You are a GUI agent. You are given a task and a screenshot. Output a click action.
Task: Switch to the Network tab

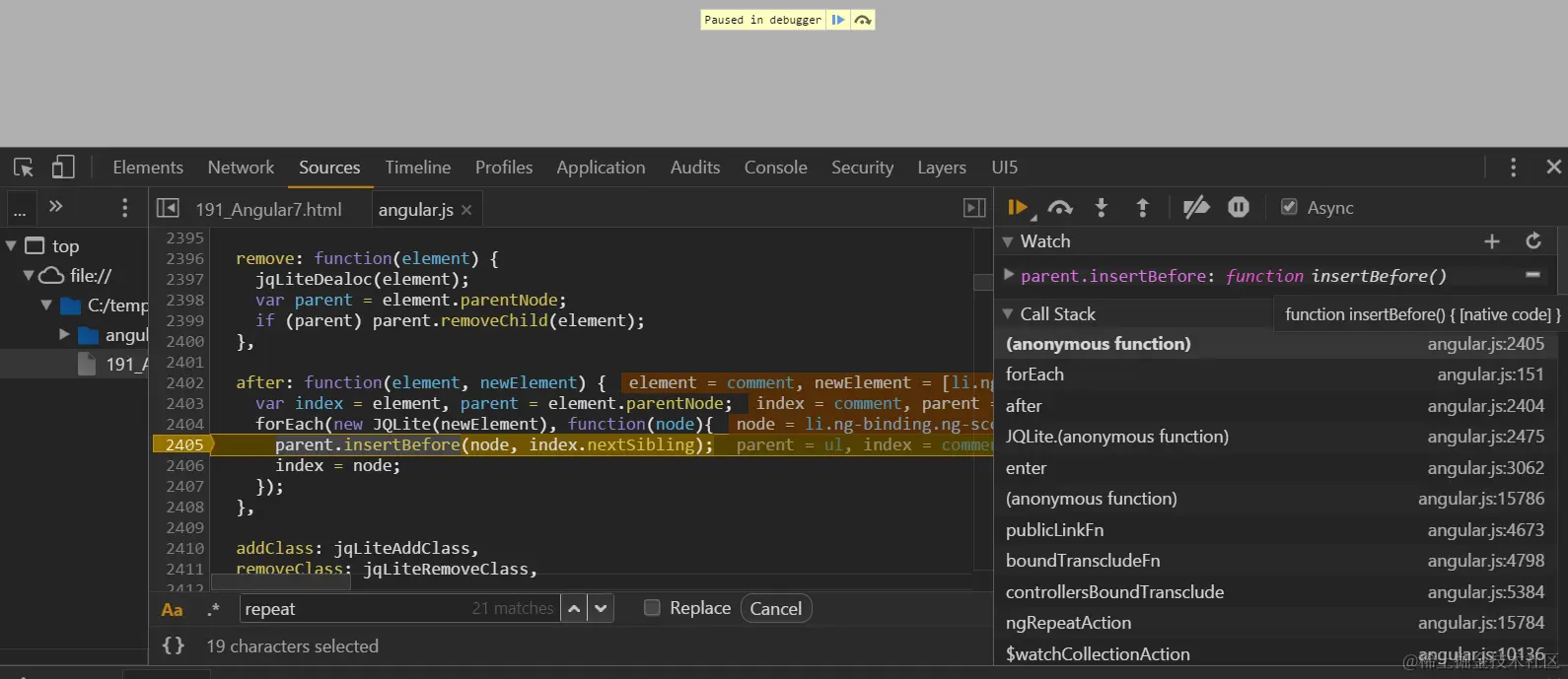click(x=241, y=168)
